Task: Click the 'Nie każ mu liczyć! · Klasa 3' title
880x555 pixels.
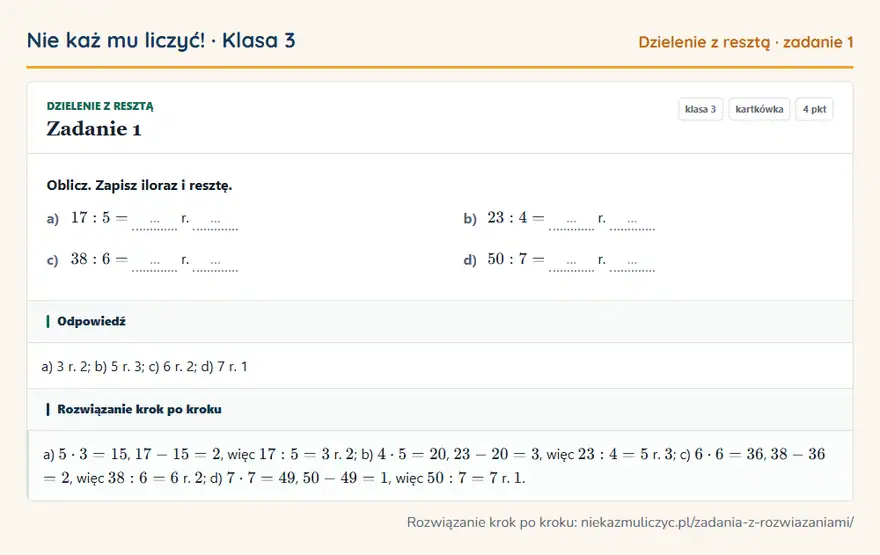Action: tap(161, 40)
